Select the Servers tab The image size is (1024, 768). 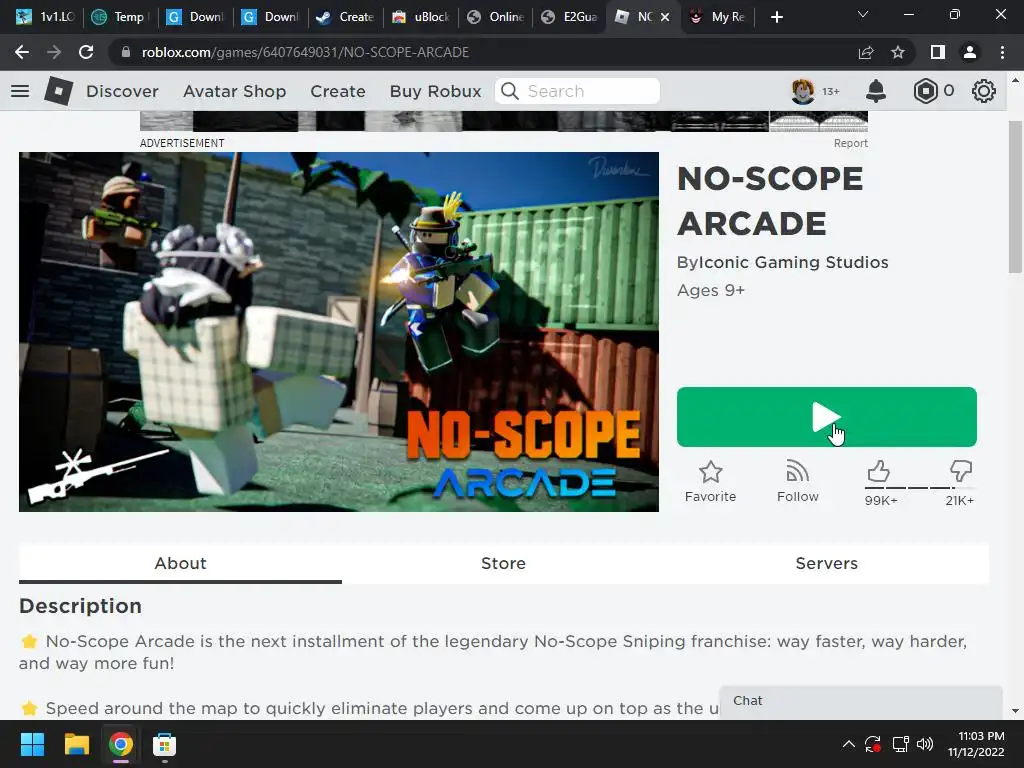[x=826, y=563]
